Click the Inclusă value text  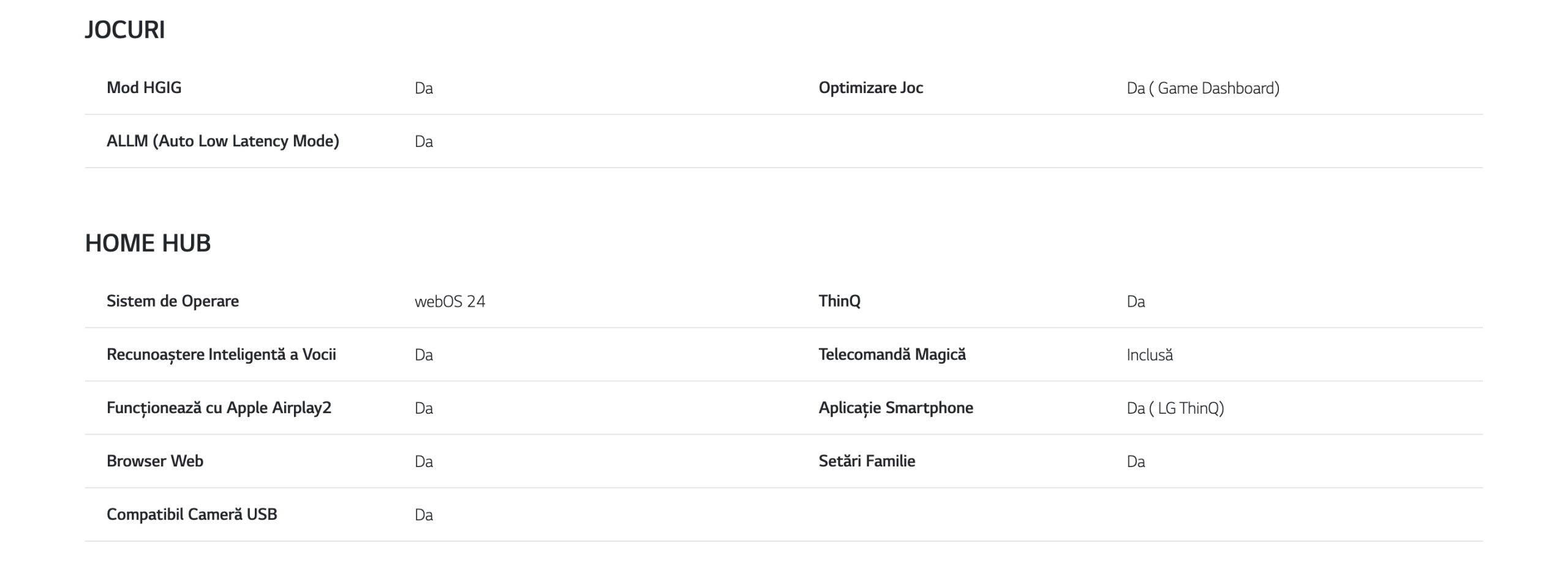click(1150, 354)
